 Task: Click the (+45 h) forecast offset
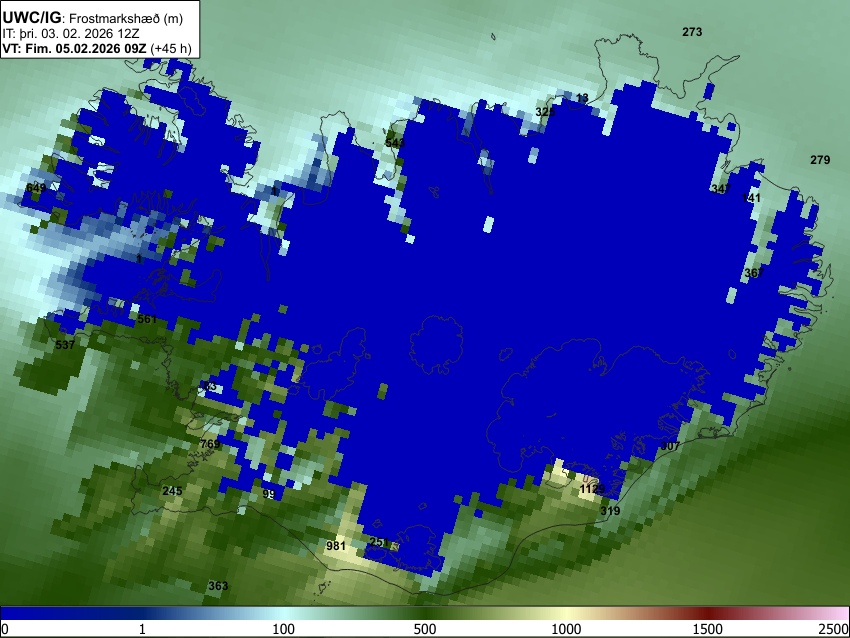pos(171,49)
